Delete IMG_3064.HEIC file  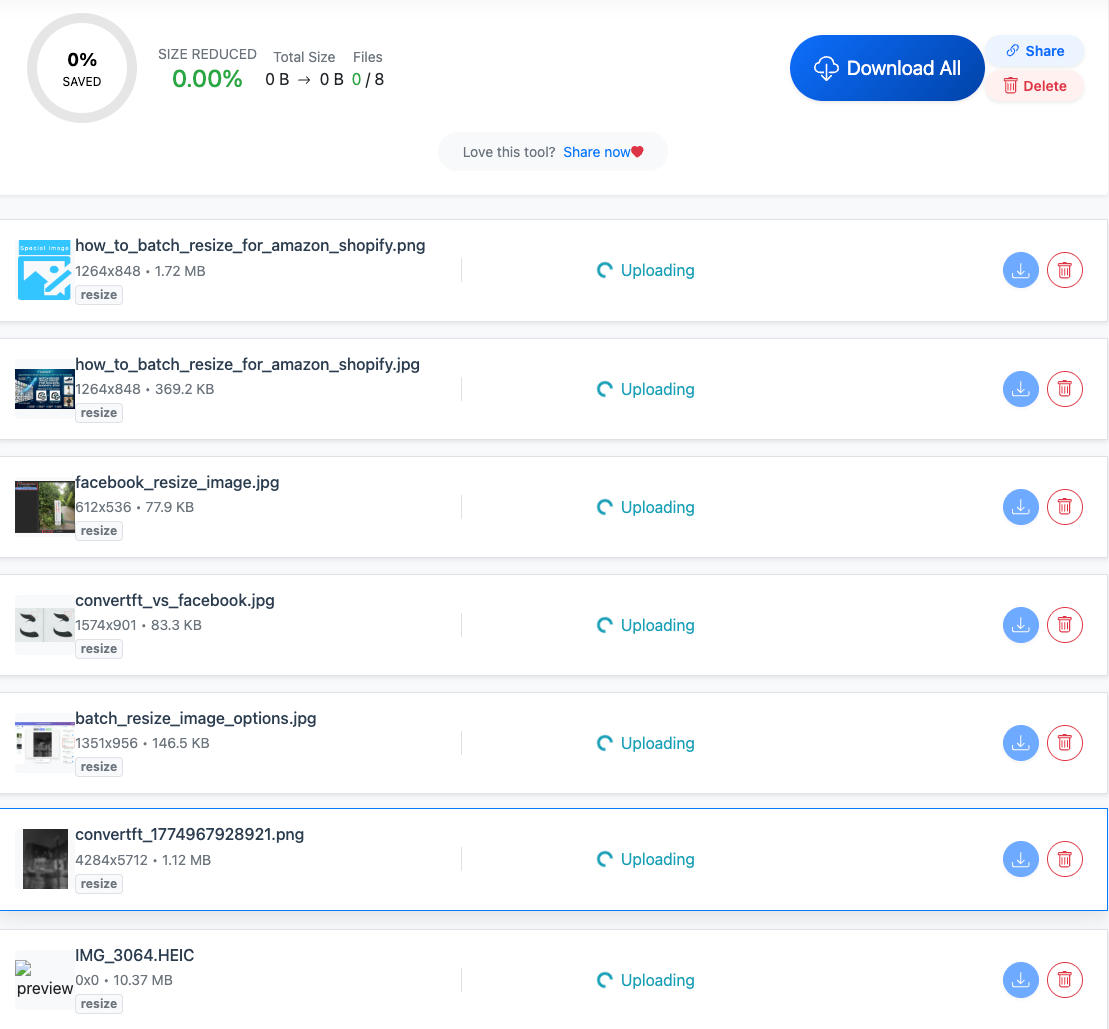pyautogui.click(x=1064, y=980)
